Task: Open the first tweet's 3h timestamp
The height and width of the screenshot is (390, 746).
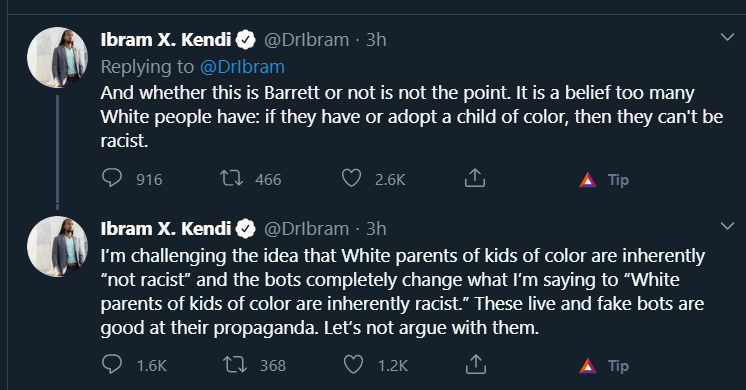Action: [376, 40]
